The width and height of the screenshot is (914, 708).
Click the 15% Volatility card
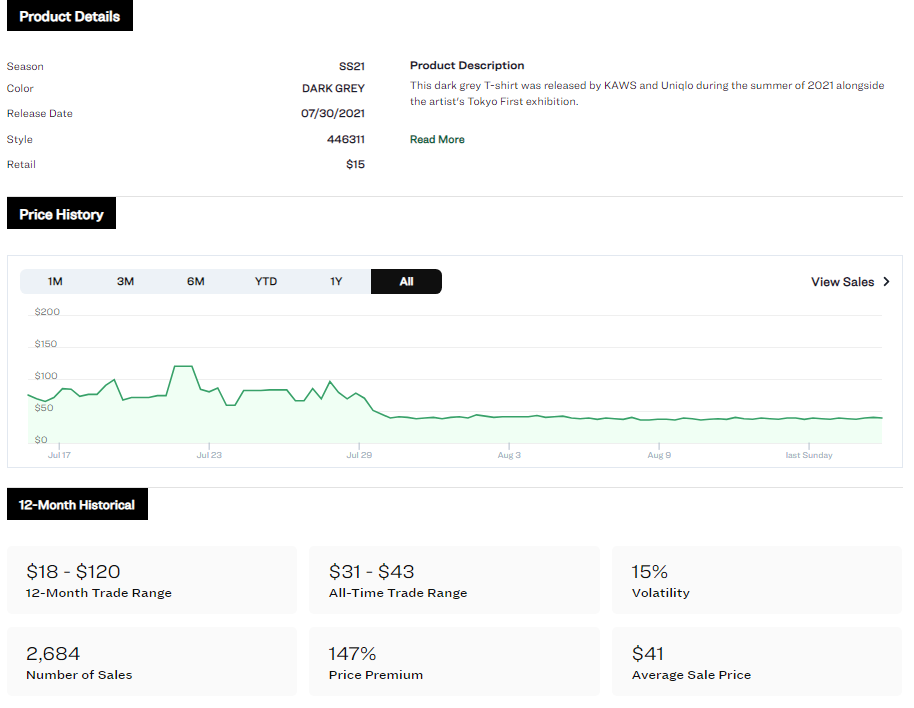click(x=757, y=580)
